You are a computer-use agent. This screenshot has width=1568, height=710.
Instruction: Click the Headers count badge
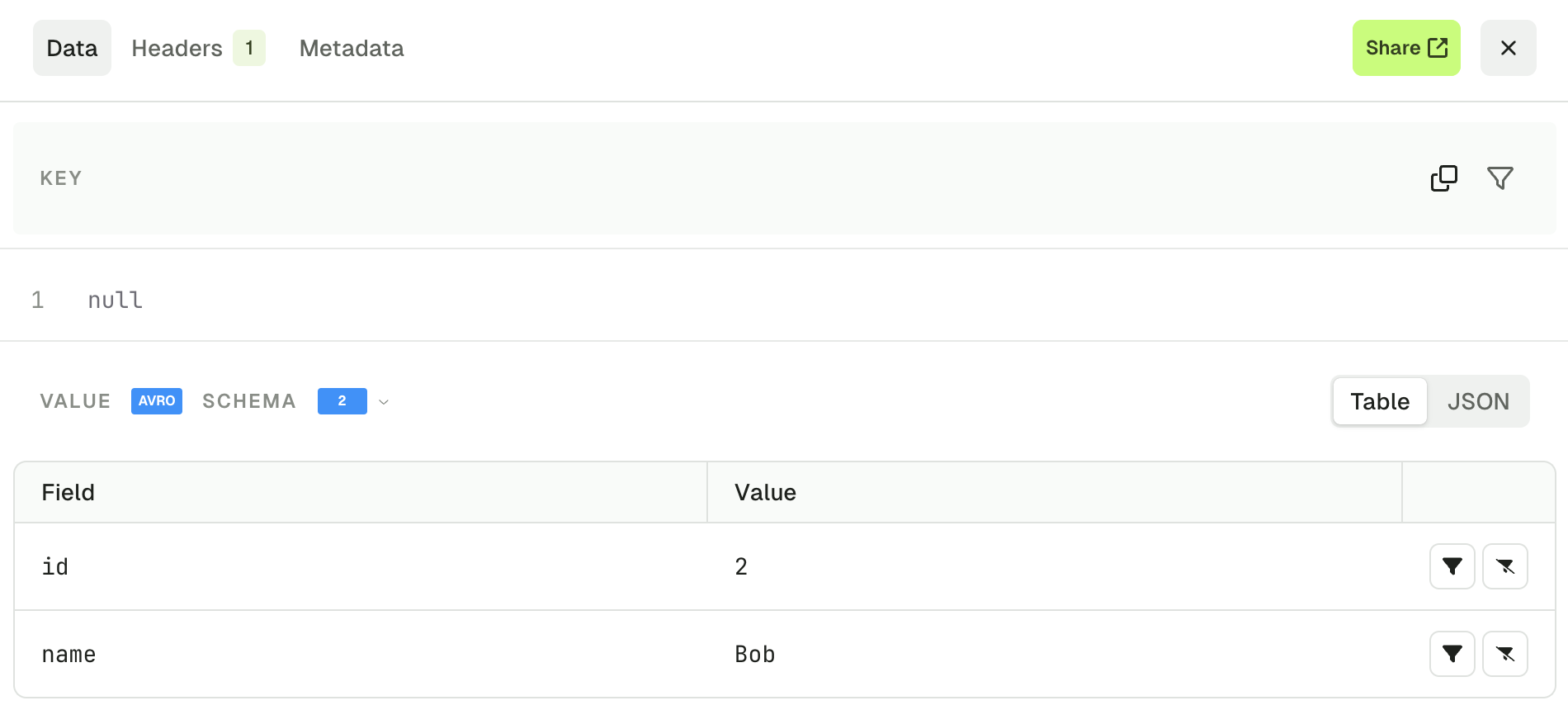249,48
